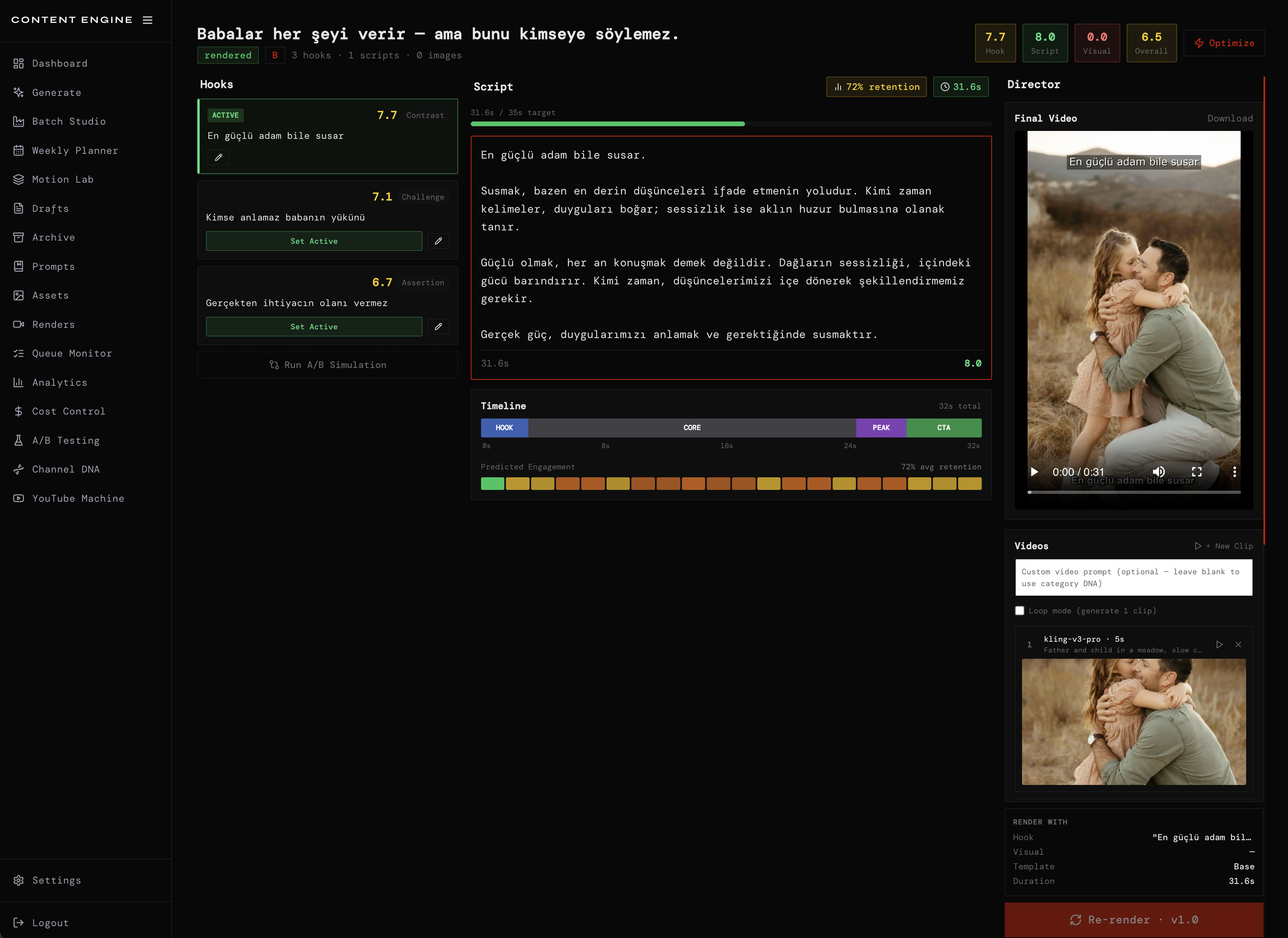The width and height of the screenshot is (1288, 938).
Task: Click the Optimize button
Action: (x=1224, y=43)
